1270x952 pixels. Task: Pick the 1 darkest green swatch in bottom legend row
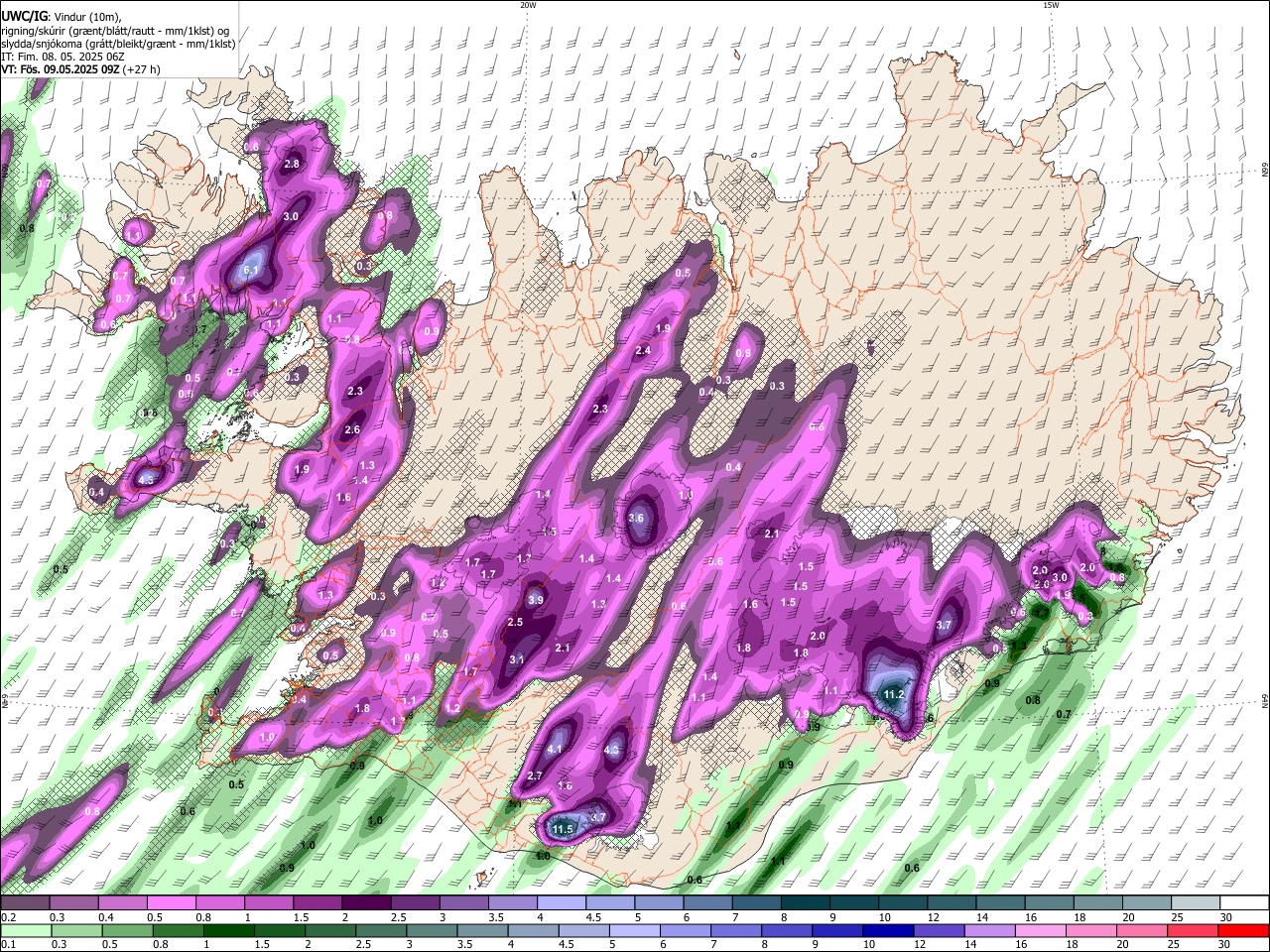pyautogui.click(x=228, y=930)
